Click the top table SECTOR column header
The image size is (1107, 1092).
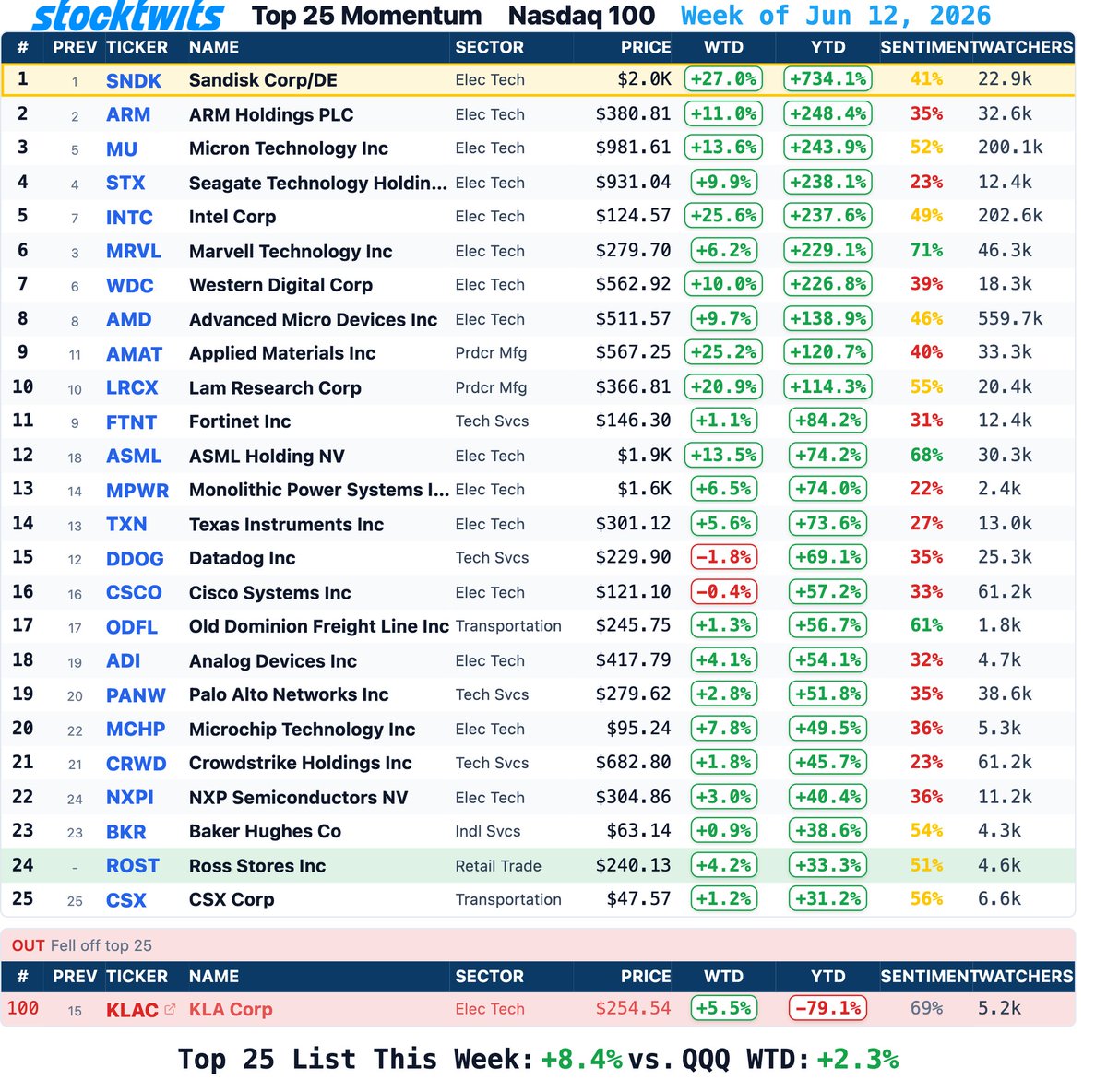[x=489, y=47]
